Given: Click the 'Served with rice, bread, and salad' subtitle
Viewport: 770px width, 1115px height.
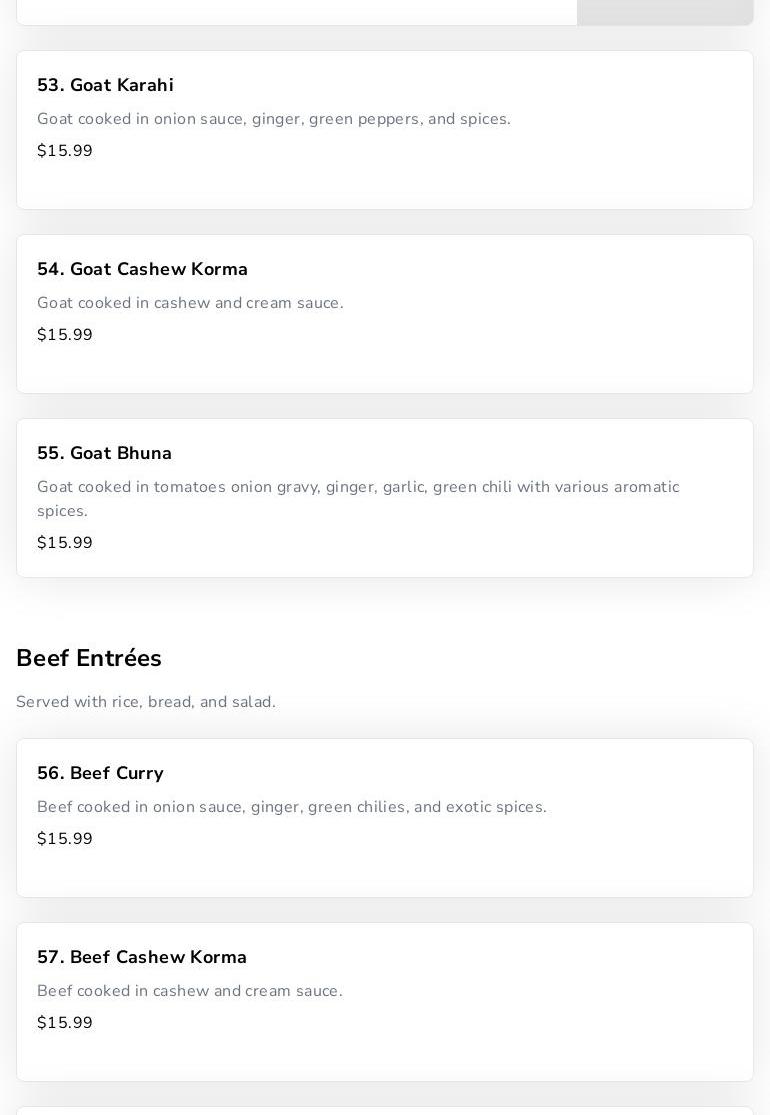Looking at the screenshot, I should pyautogui.click(x=146, y=702).
